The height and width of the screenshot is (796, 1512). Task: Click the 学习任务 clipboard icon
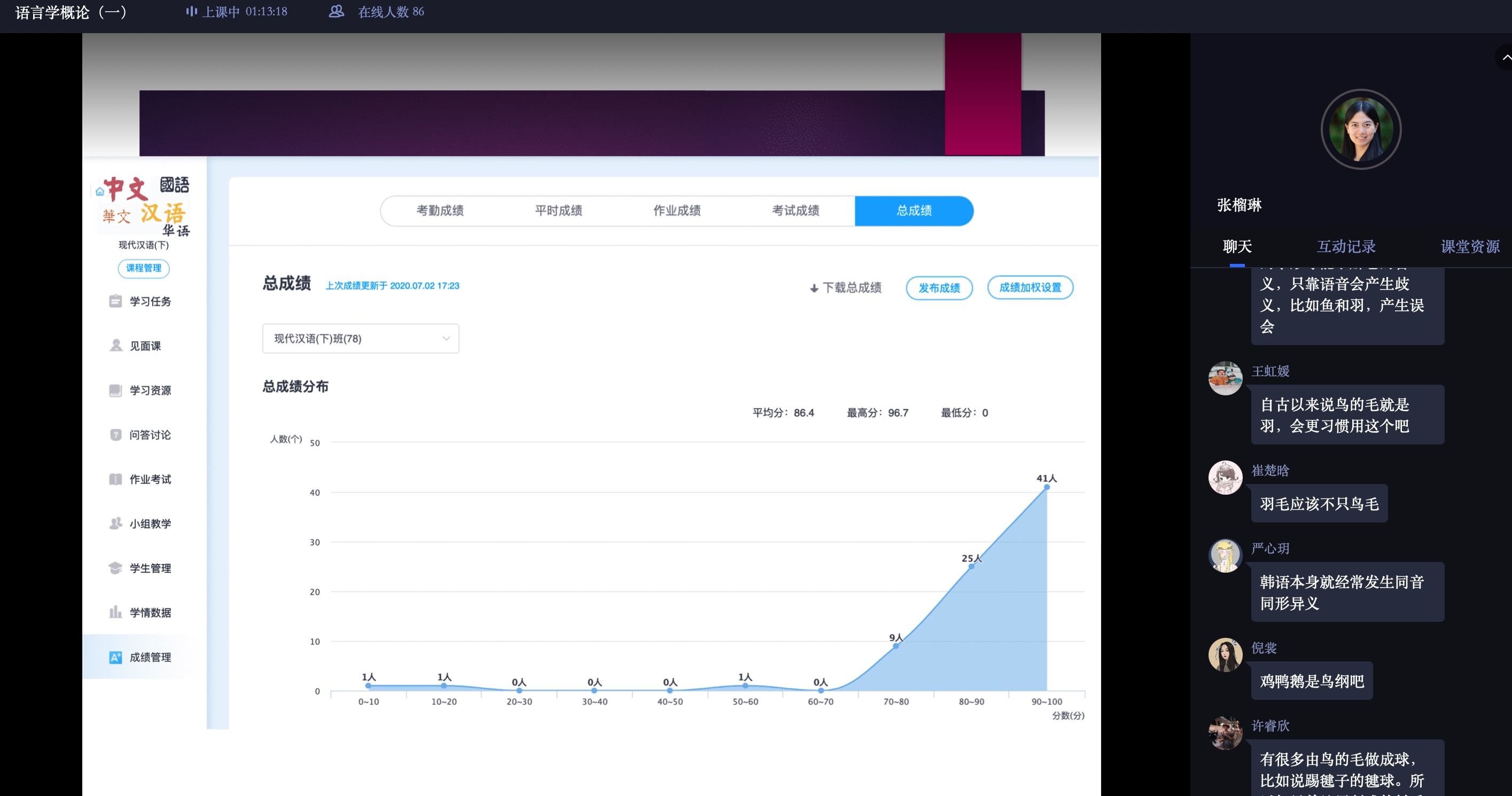coord(115,301)
